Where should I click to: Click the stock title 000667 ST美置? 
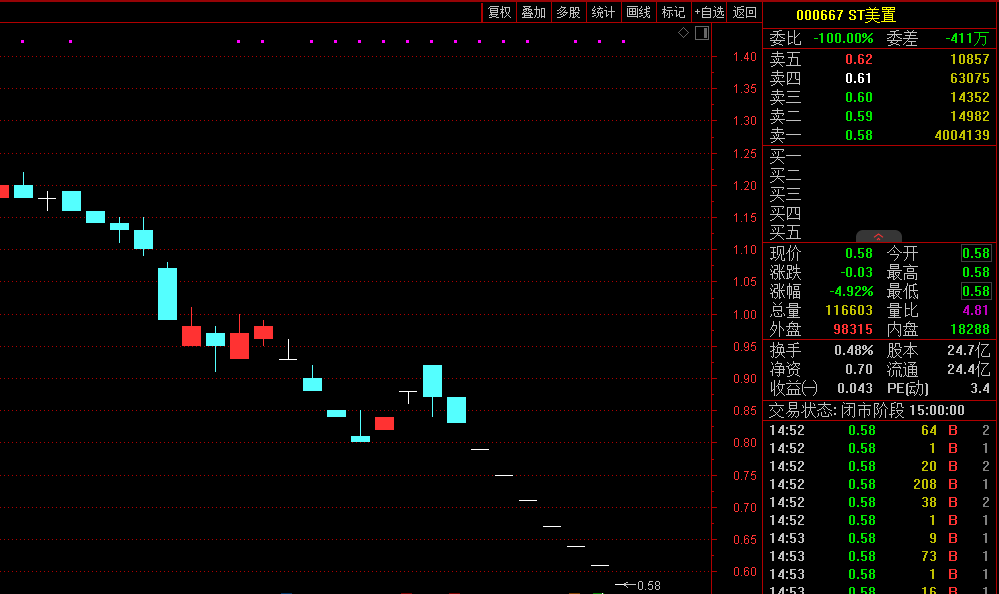click(845, 15)
